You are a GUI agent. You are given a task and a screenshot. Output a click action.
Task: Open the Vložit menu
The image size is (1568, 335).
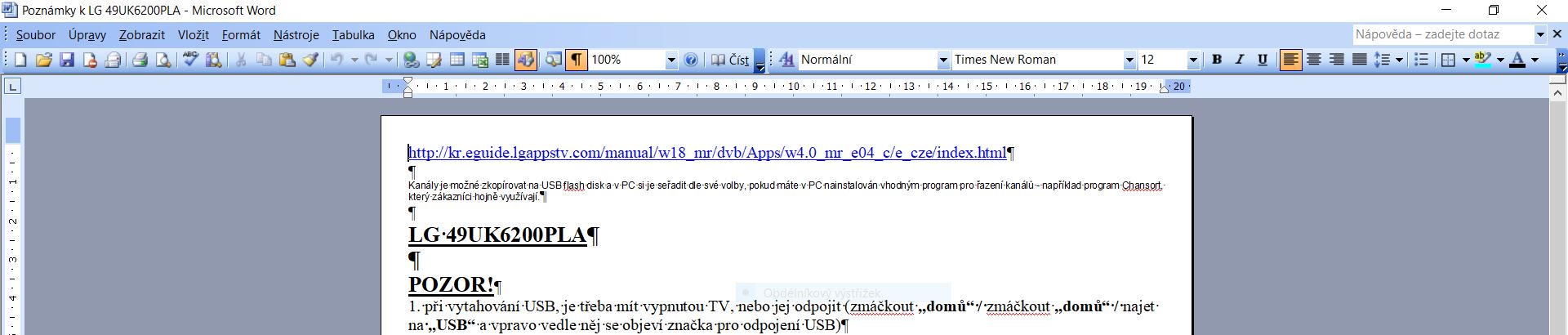point(194,35)
